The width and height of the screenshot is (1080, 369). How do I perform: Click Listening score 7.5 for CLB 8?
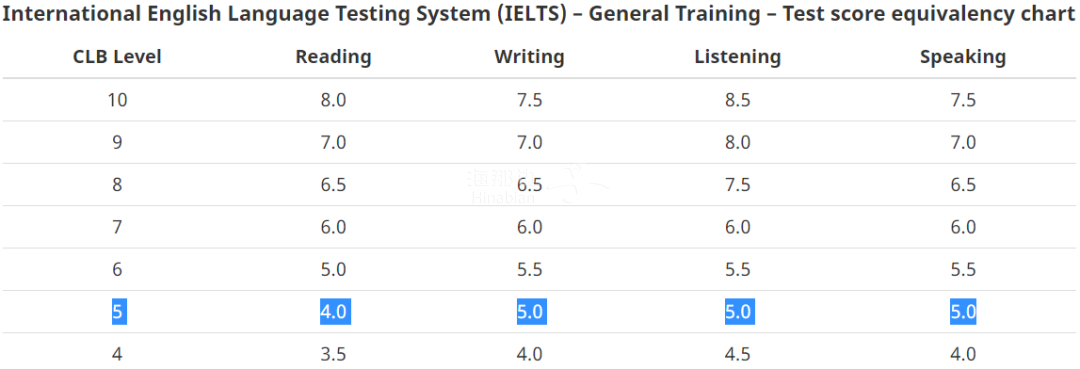tap(738, 185)
